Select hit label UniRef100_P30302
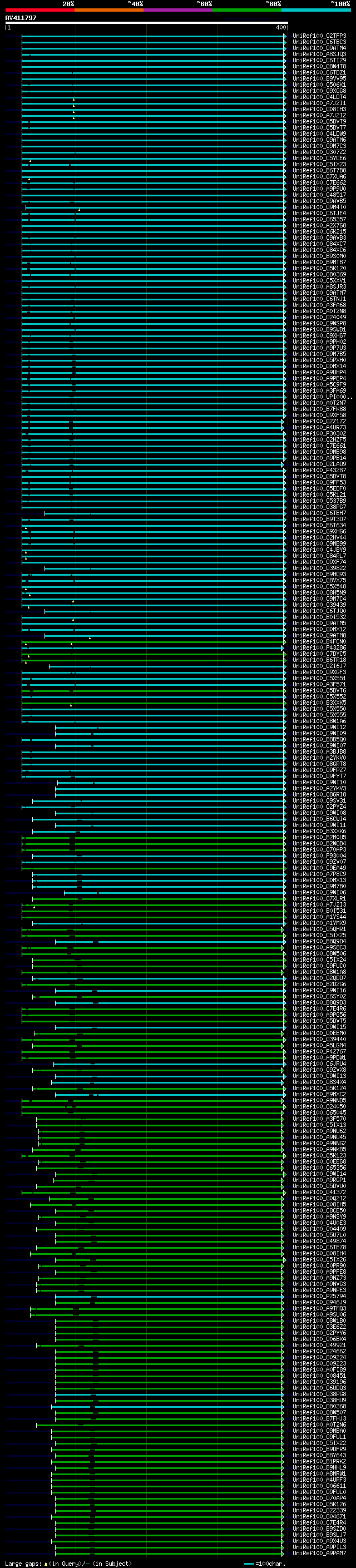 click(x=319, y=433)
